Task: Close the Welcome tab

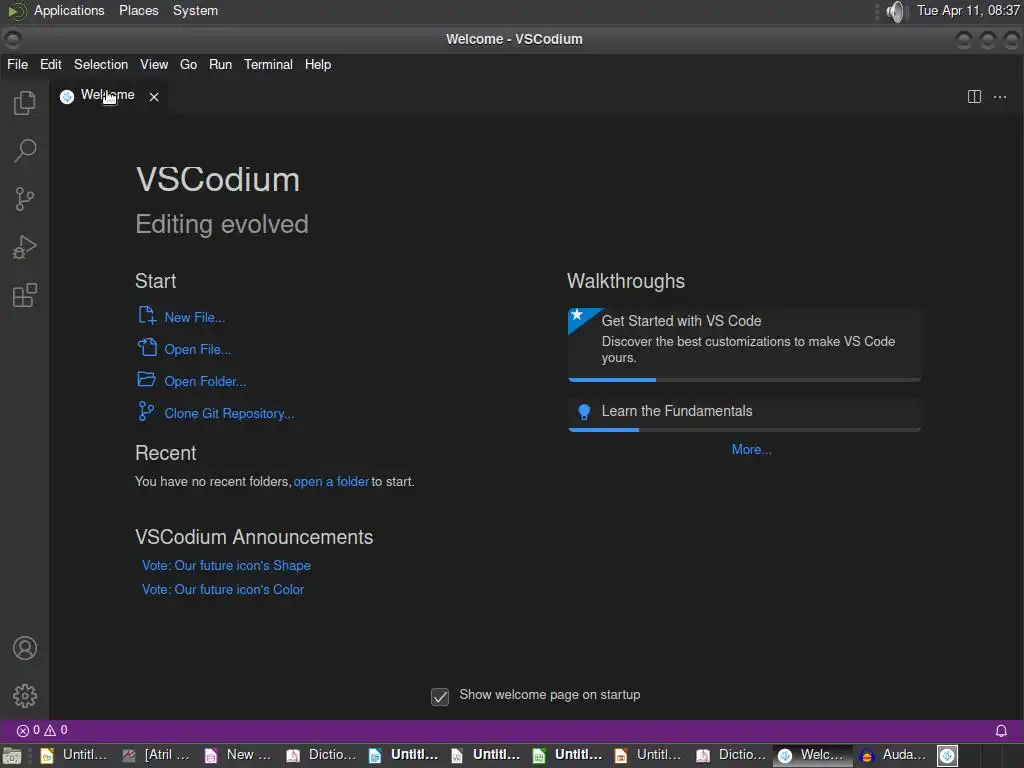Action: [154, 97]
